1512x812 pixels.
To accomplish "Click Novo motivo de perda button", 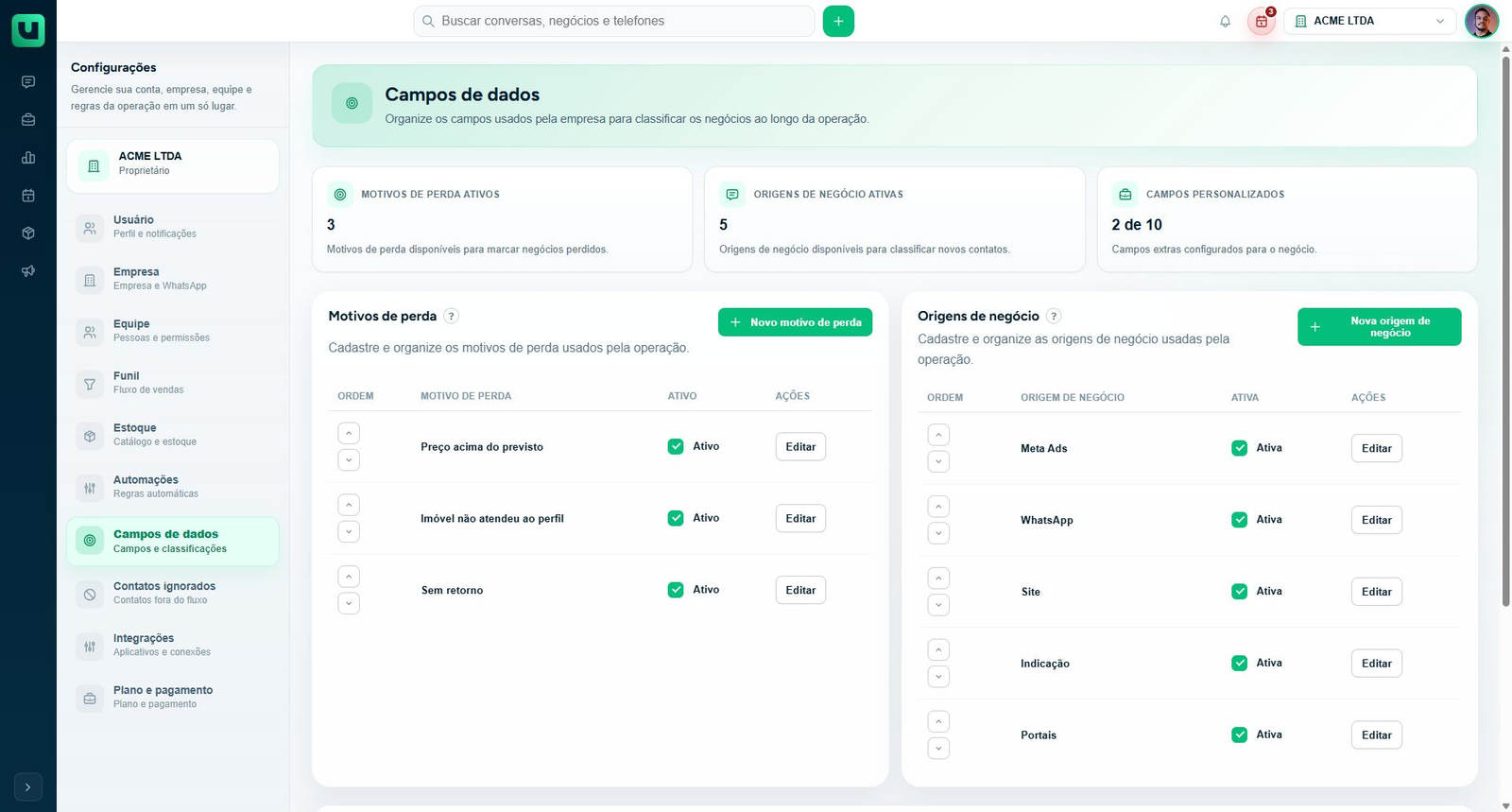I will [795, 322].
